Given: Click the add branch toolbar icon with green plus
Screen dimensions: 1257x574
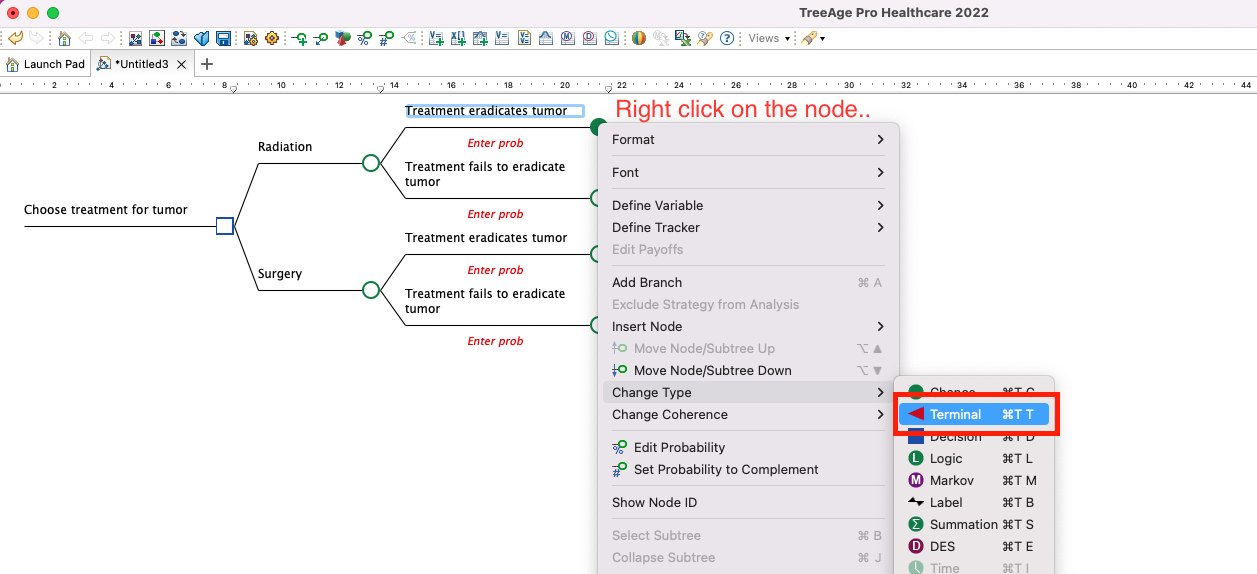Looking at the screenshot, I should click(300, 39).
